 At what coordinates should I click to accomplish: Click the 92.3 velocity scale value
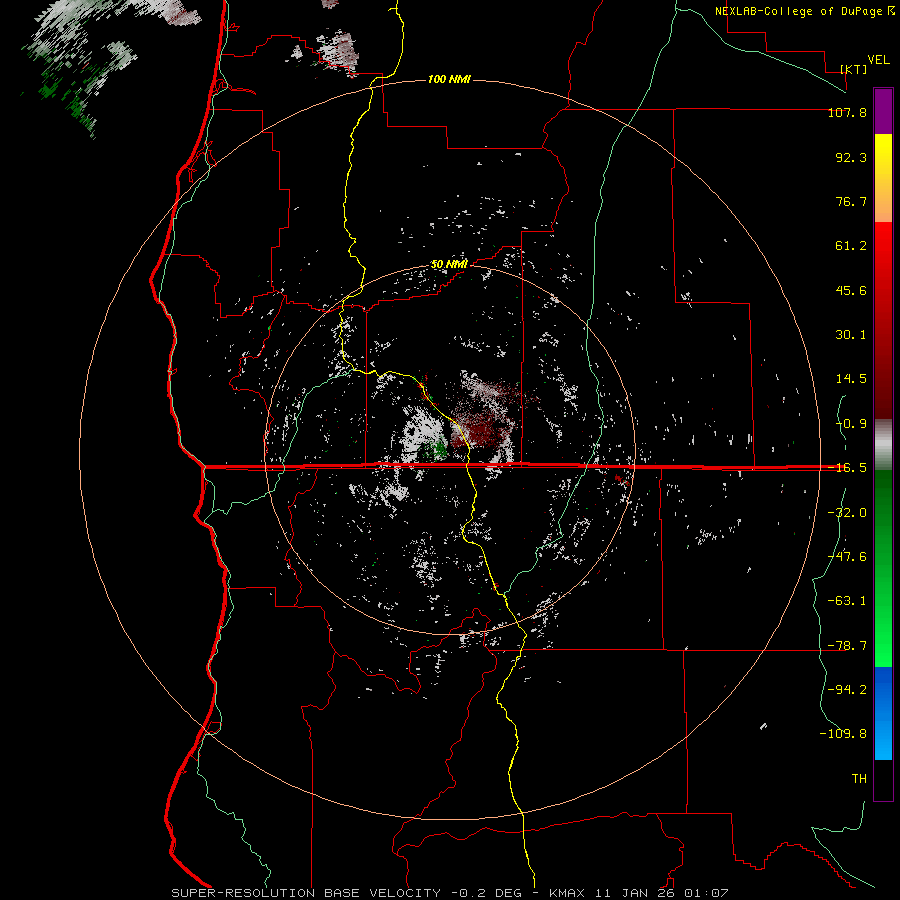[x=851, y=157]
